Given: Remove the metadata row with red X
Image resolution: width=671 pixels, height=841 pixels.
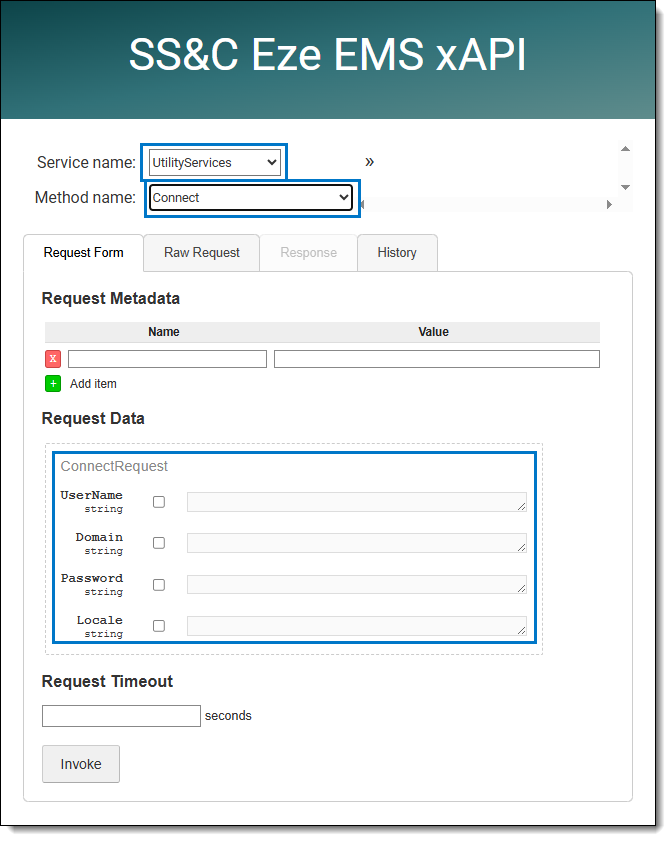Looking at the screenshot, I should point(53,359).
